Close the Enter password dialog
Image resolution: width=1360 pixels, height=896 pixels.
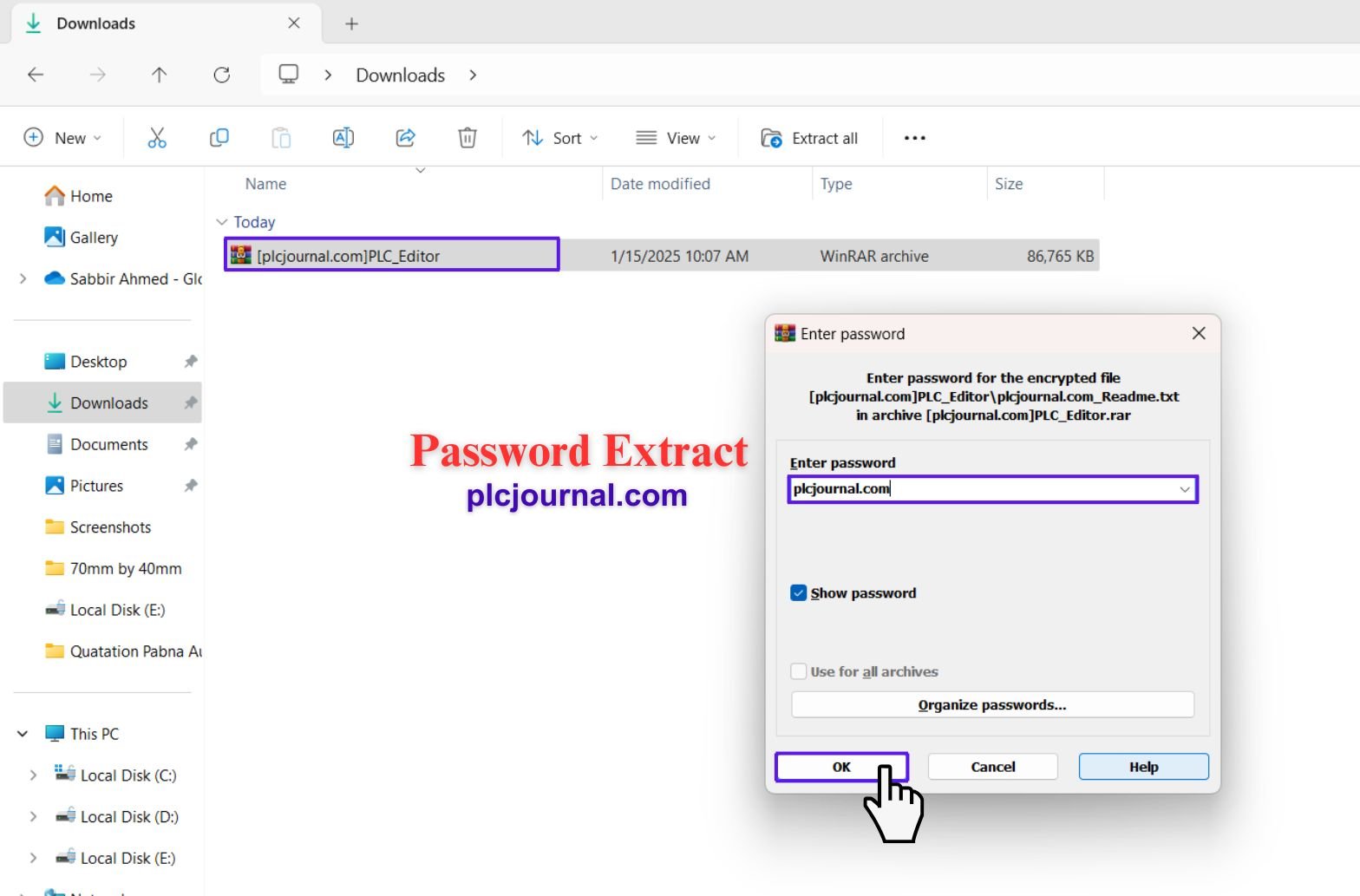[x=1199, y=333]
